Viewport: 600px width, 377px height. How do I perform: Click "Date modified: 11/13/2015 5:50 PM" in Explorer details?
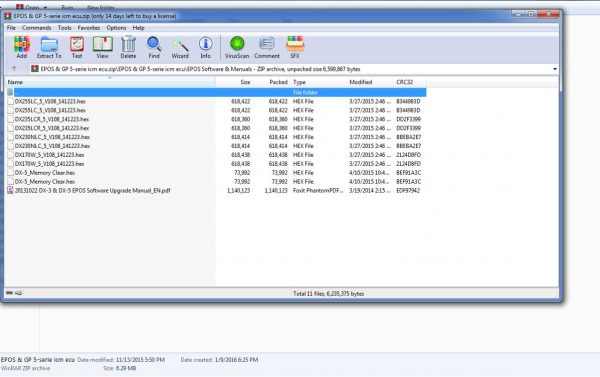click(121, 360)
